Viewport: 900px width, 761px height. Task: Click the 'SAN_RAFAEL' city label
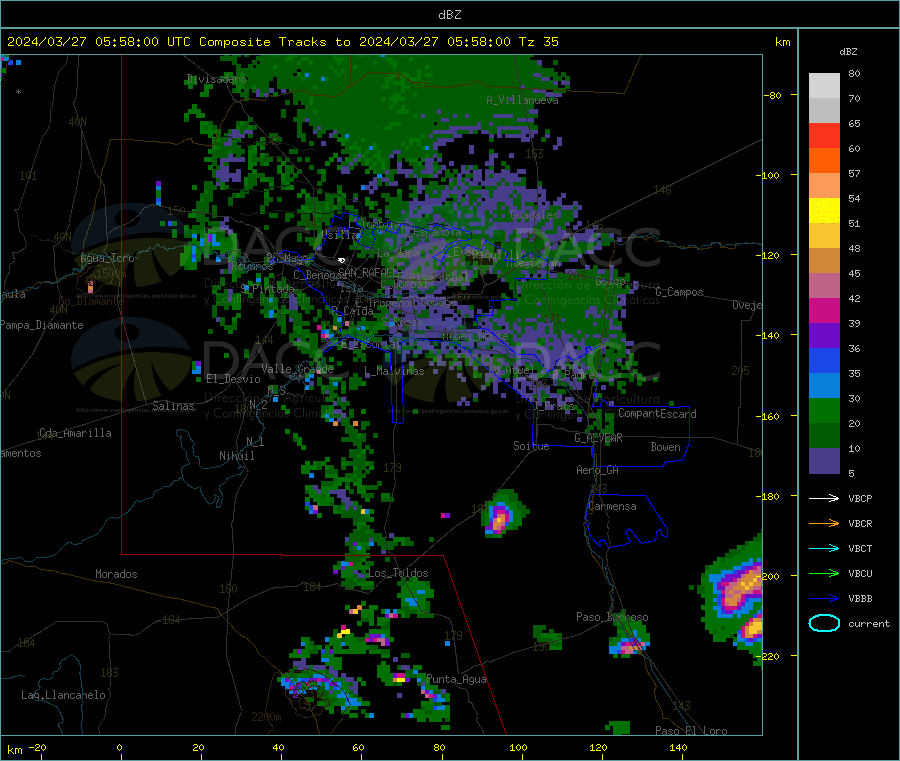[x=367, y=272]
